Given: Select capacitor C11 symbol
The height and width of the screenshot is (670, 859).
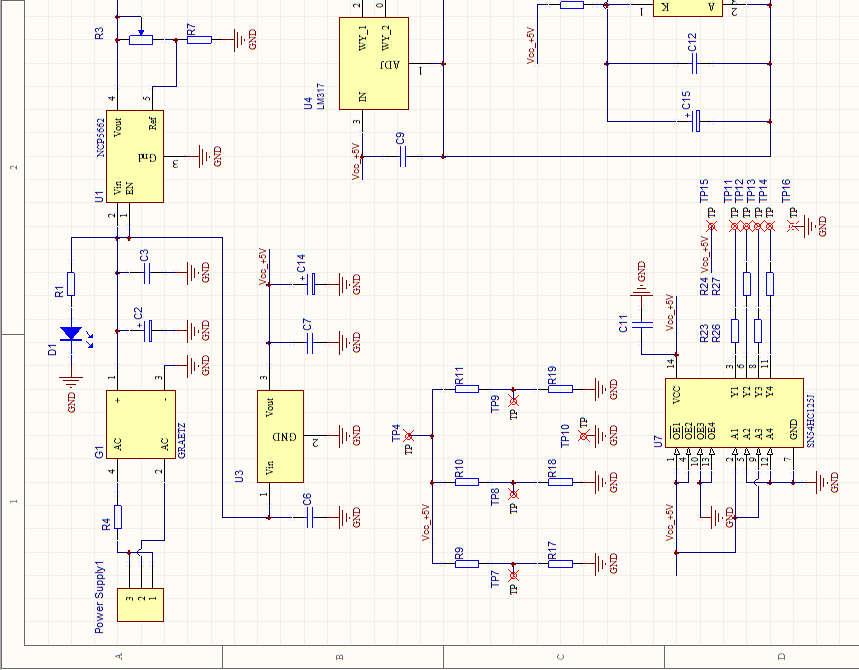Looking at the screenshot, I should pyautogui.click(x=642, y=325).
